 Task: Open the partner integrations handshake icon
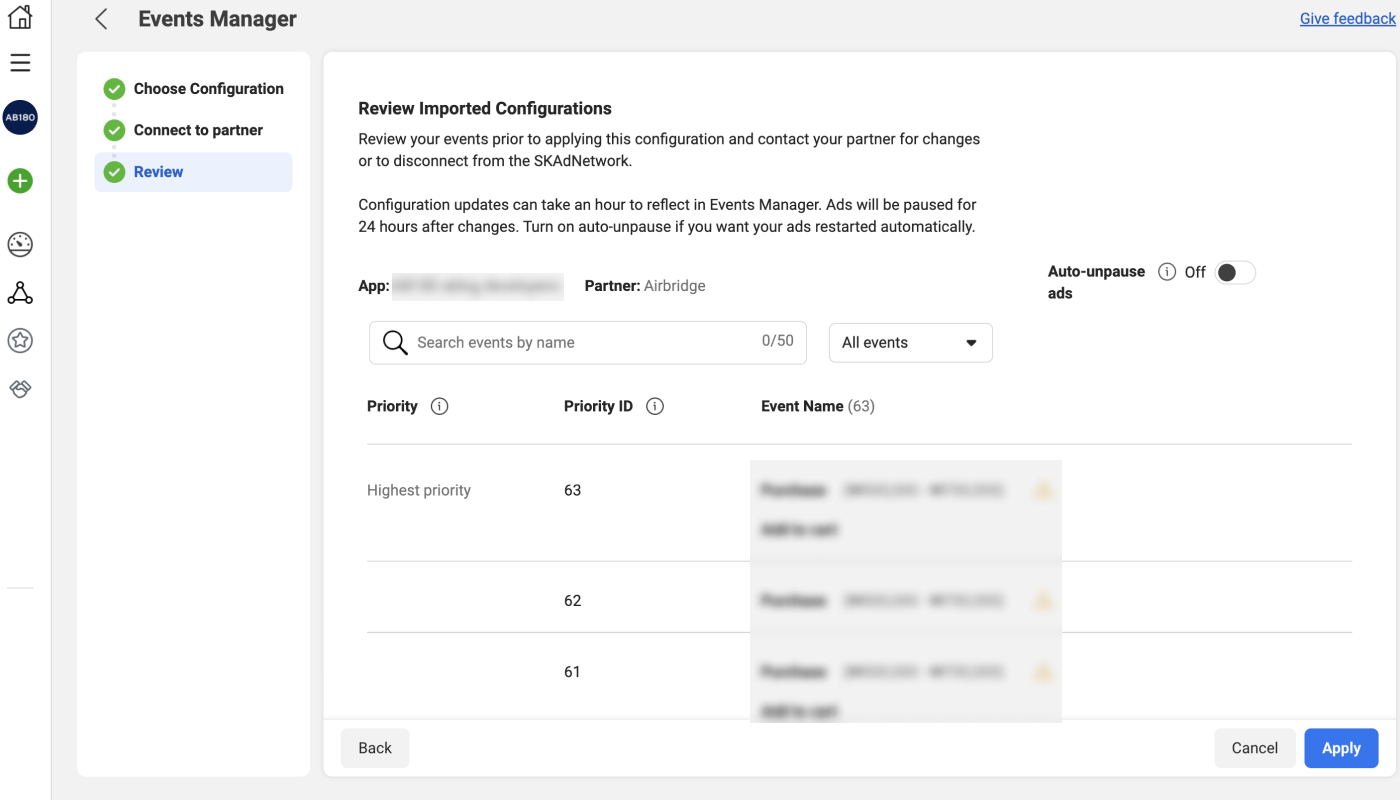20,389
